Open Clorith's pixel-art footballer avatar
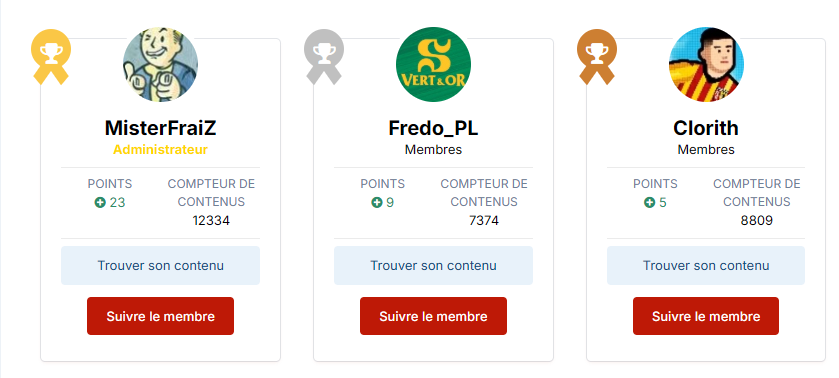This screenshot has height=378, width=839. (706, 64)
